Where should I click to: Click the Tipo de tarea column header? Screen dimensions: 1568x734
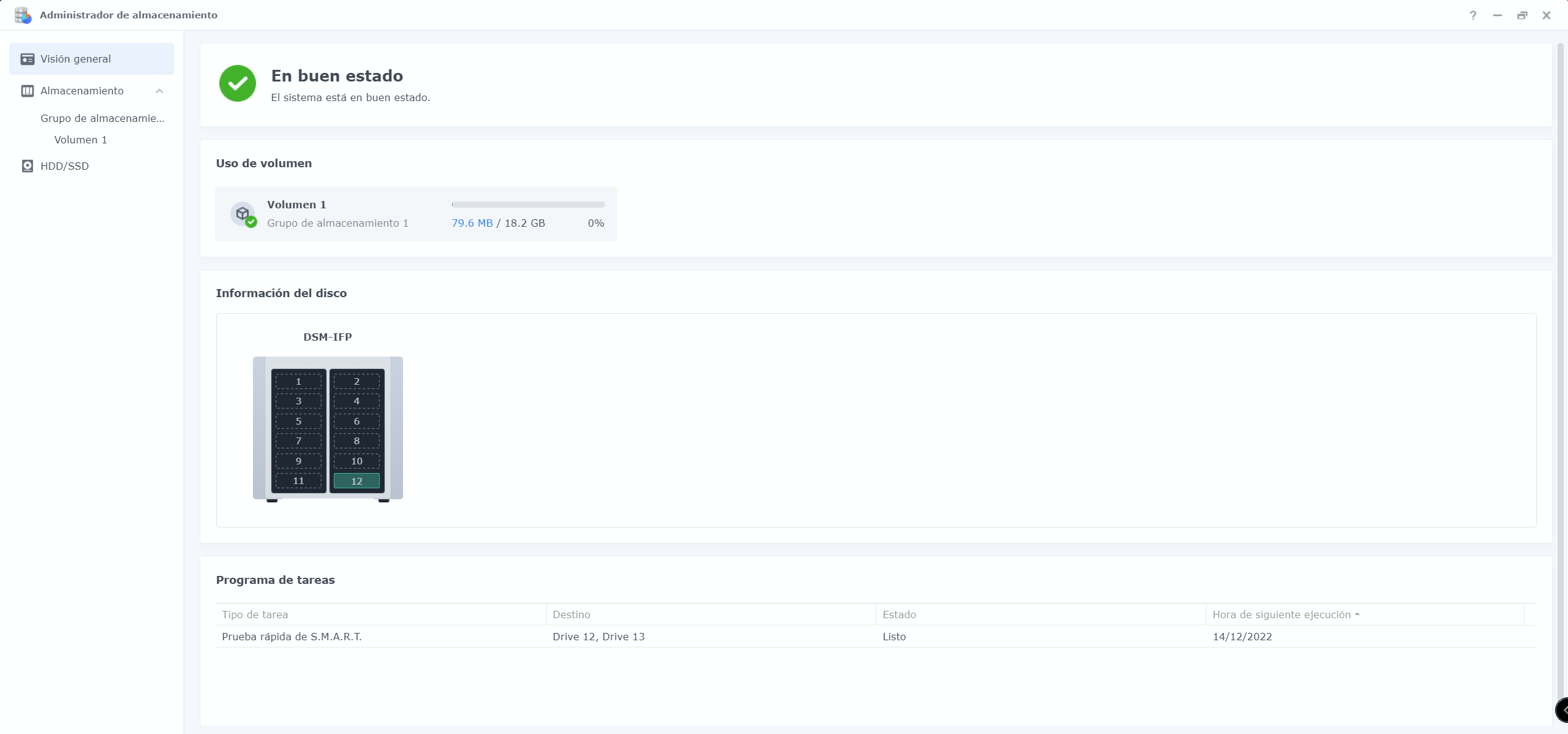pos(255,615)
